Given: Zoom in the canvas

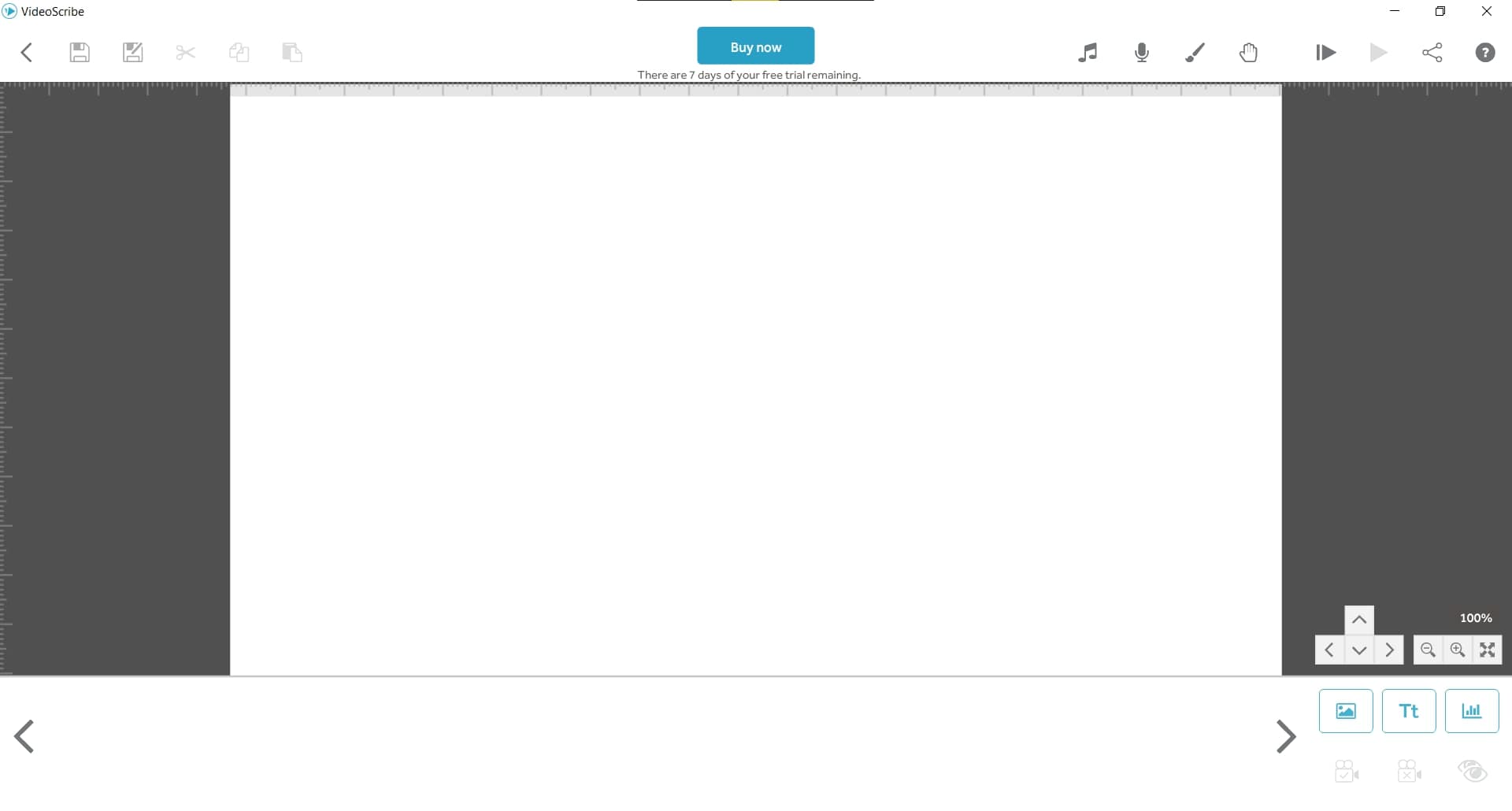Looking at the screenshot, I should point(1458,650).
